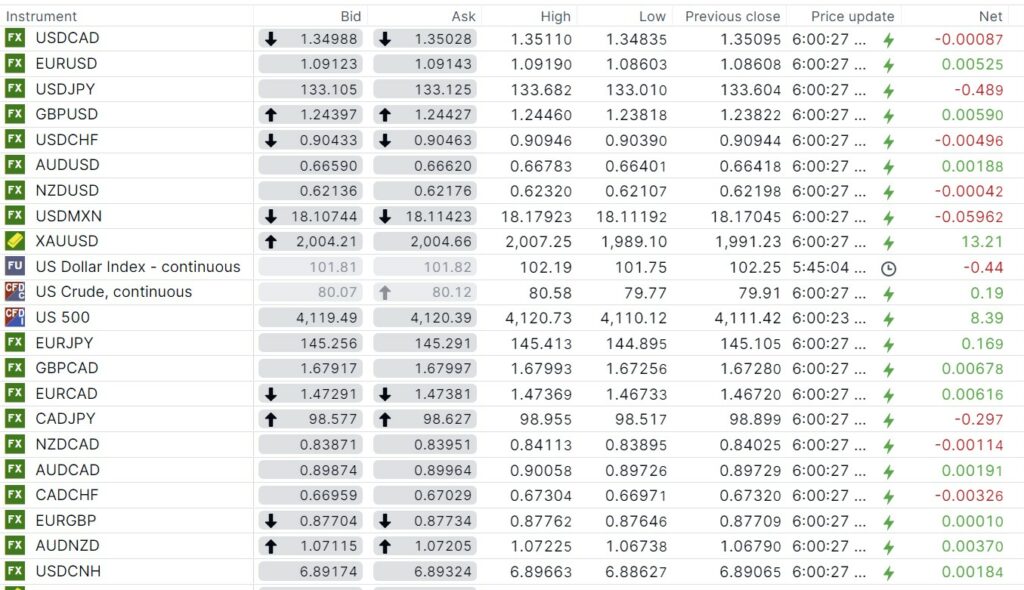This screenshot has height=590, width=1024.
Task: Click the CFD icon beside US 500
Action: [x=15, y=317]
